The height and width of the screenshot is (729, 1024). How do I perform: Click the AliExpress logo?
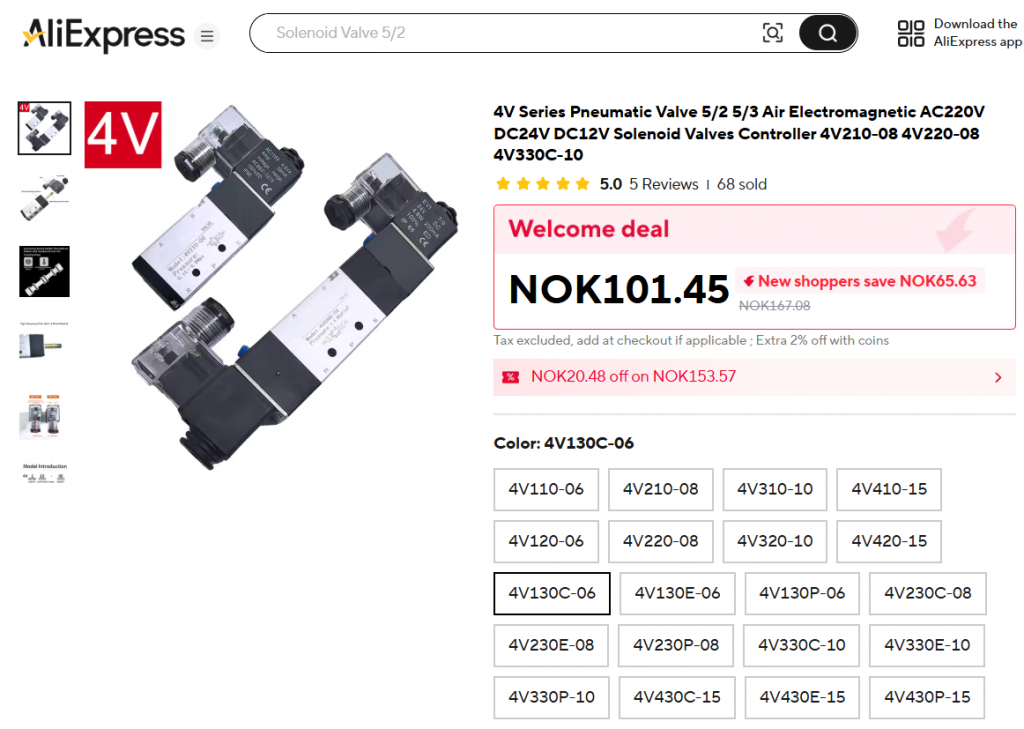coord(104,36)
